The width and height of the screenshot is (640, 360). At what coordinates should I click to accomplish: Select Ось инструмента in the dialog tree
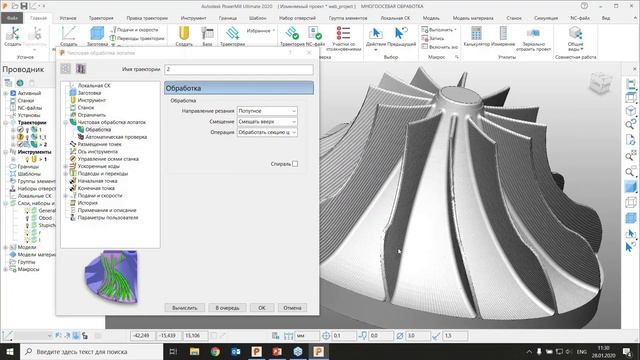pyautogui.click(x=98, y=151)
